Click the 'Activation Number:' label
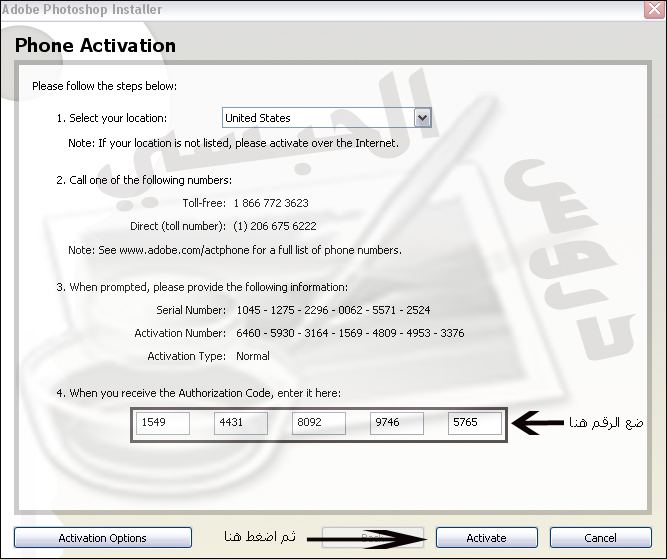Image resolution: width=667 pixels, height=559 pixels. (180, 333)
